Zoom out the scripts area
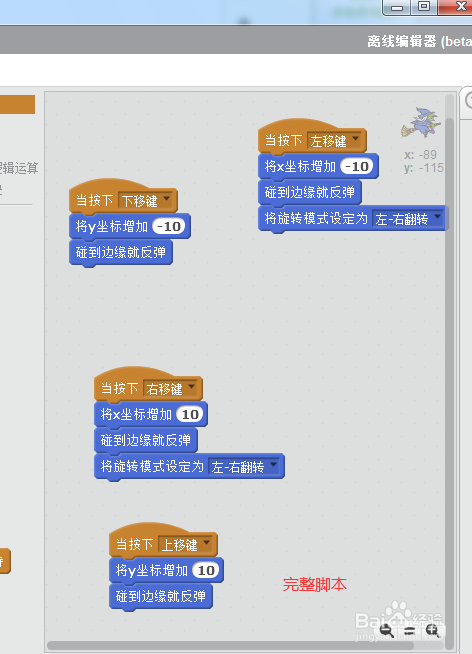The height and width of the screenshot is (654, 472). [x=387, y=631]
